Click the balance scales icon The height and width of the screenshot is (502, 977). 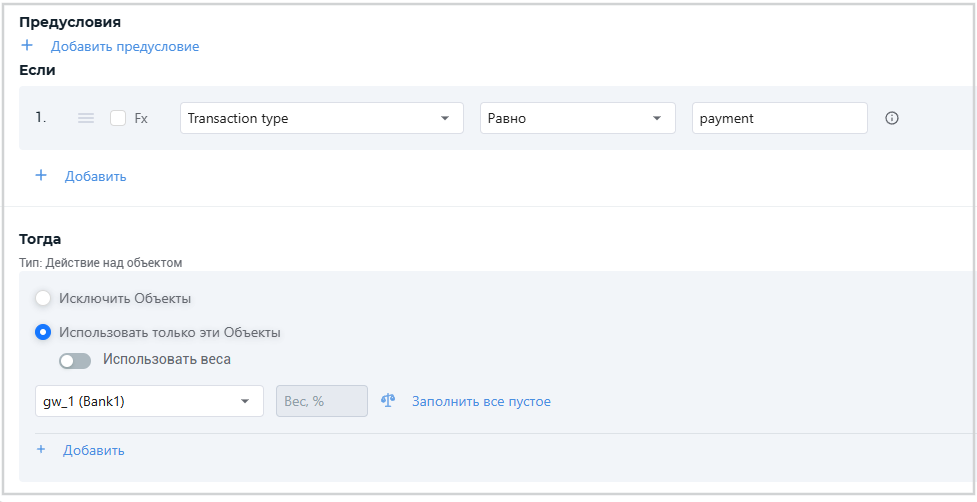pos(388,401)
